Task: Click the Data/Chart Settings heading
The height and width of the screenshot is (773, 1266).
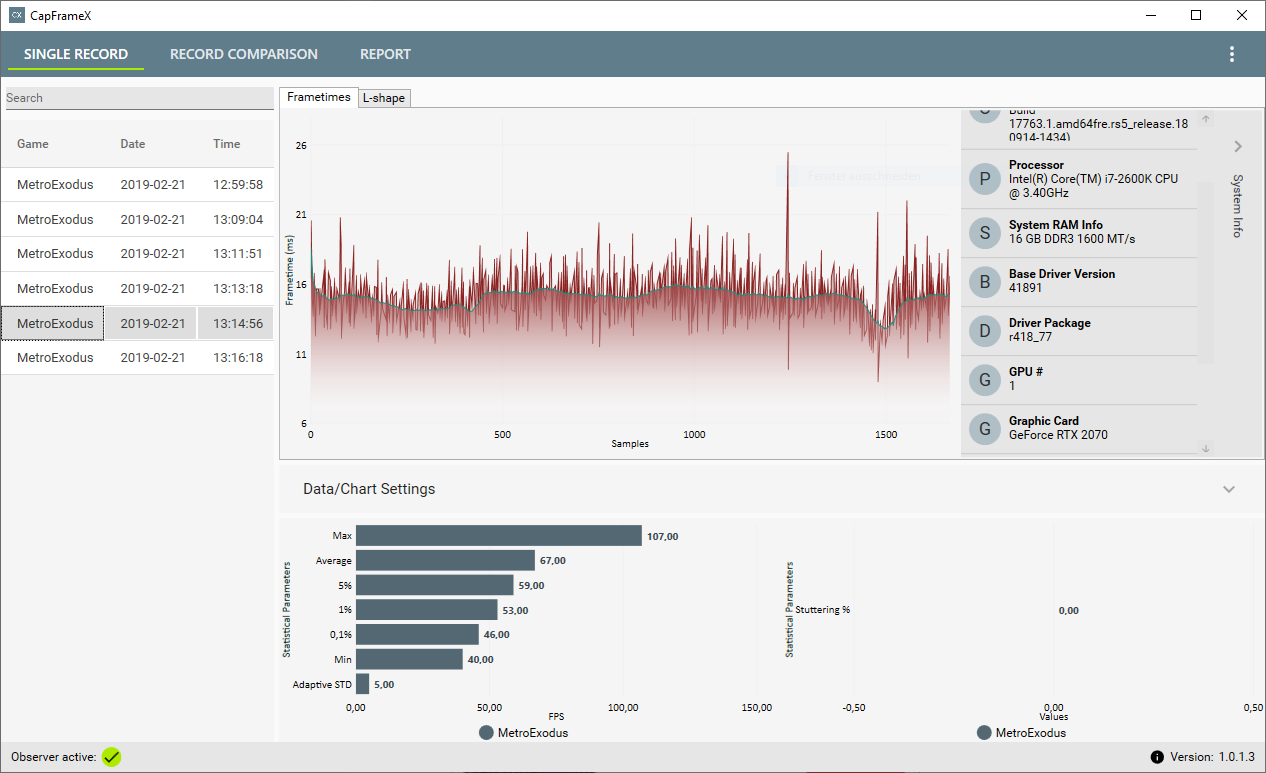Action: pyautogui.click(x=369, y=489)
